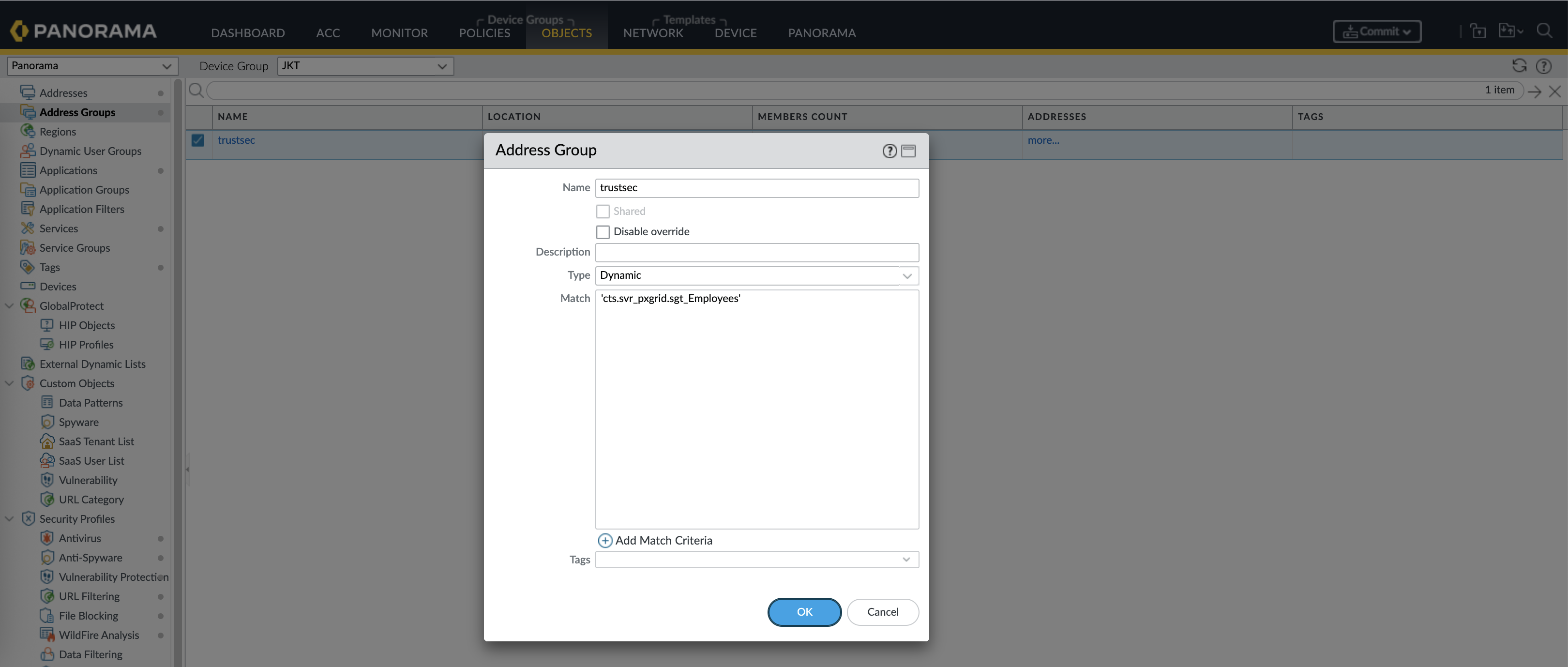
Task: Open the Type dropdown showing Dynamic
Action: click(x=756, y=275)
